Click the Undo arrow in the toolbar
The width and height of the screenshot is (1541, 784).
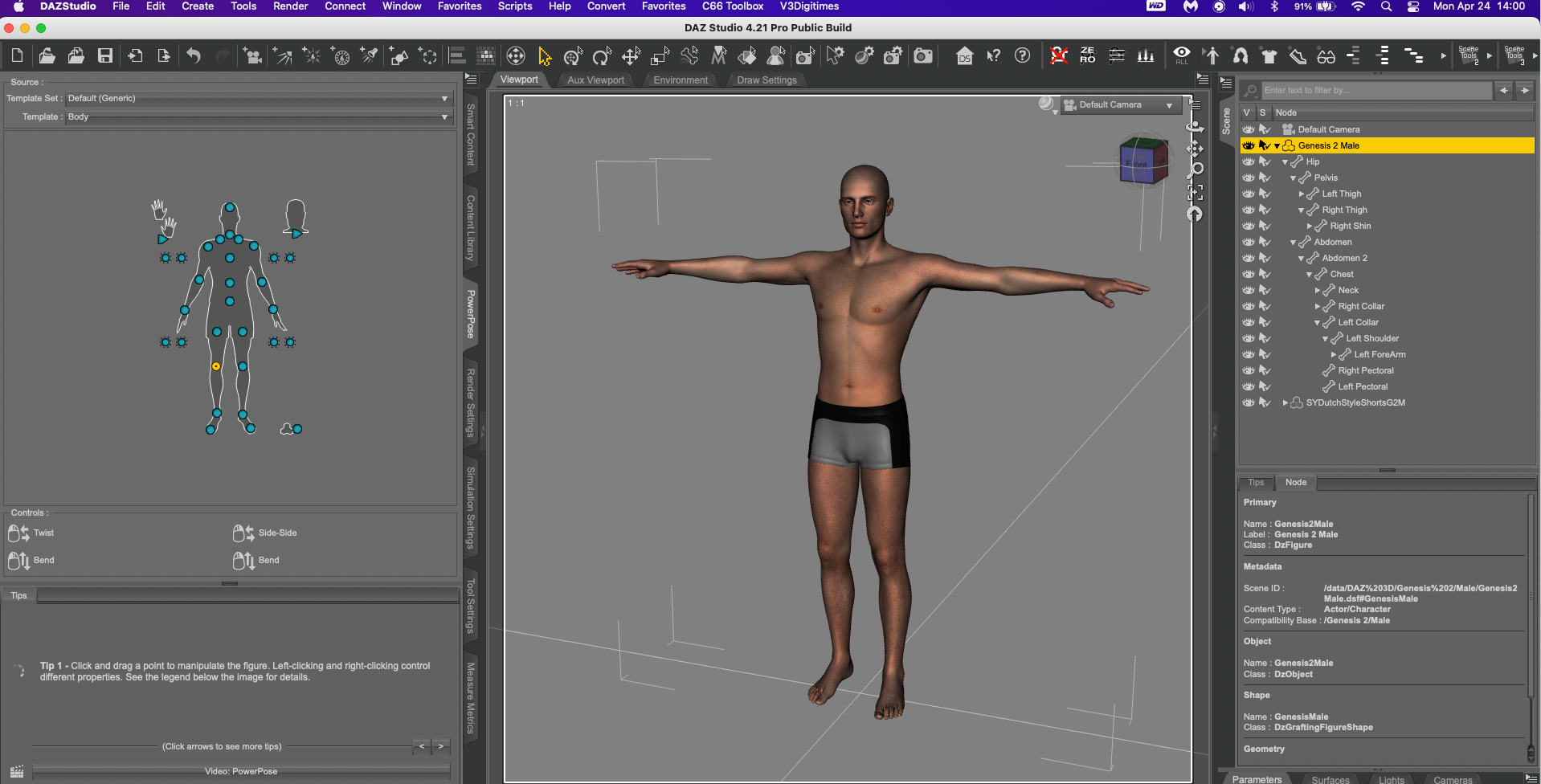click(x=194, y=55)
